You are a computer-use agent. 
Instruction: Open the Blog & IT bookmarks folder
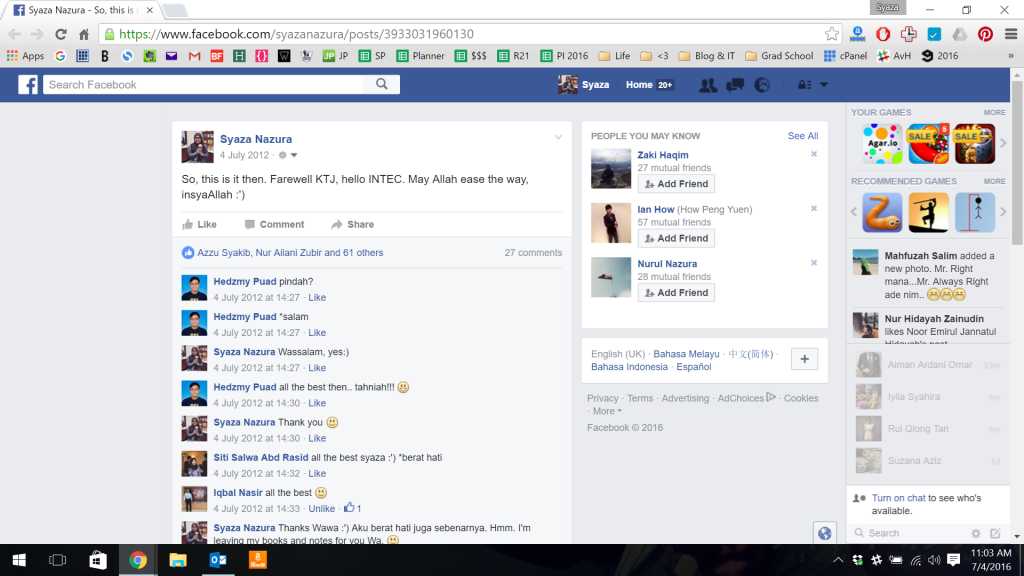click(707, 56)
